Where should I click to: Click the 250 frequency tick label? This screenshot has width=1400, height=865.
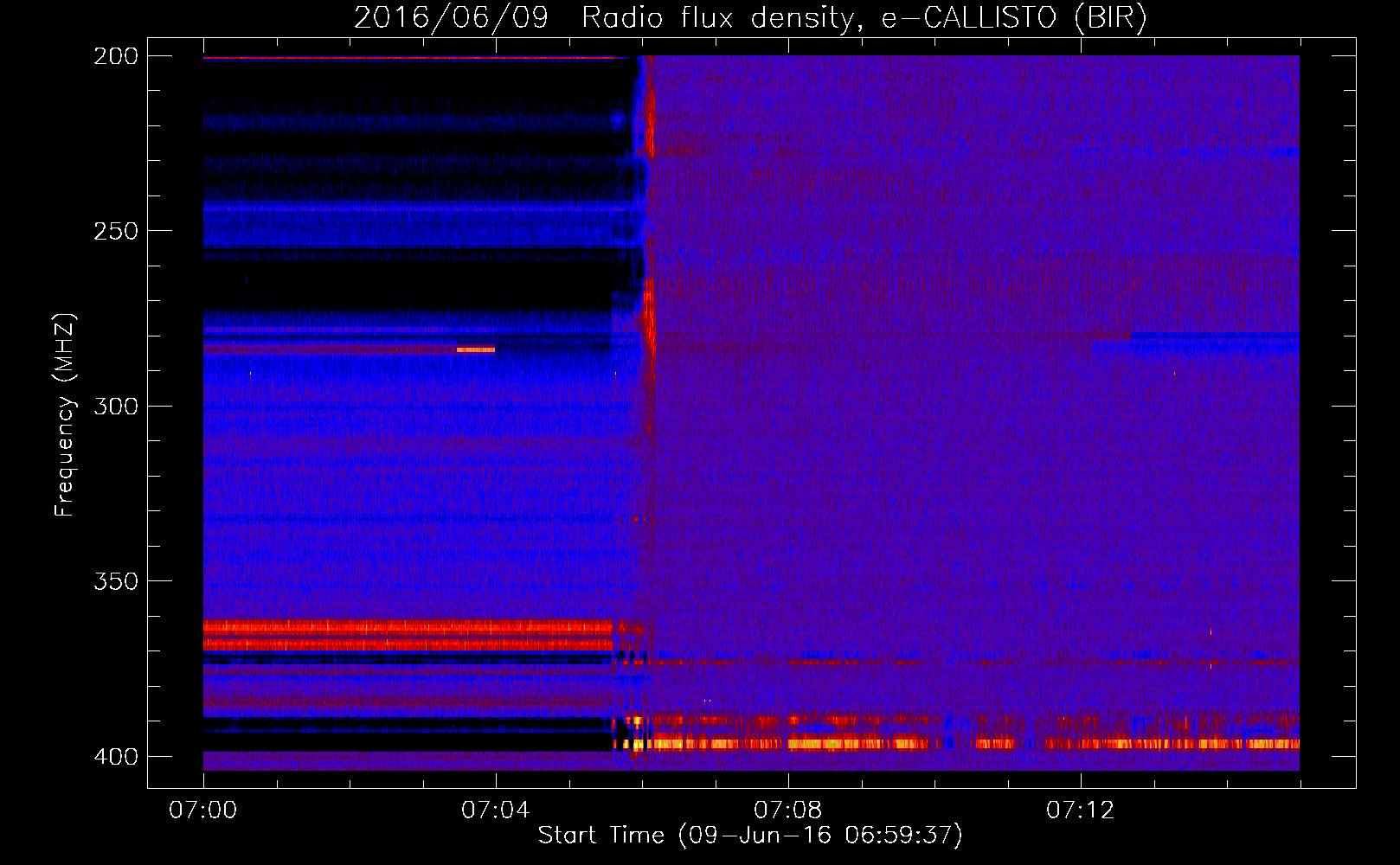[116, 231]
